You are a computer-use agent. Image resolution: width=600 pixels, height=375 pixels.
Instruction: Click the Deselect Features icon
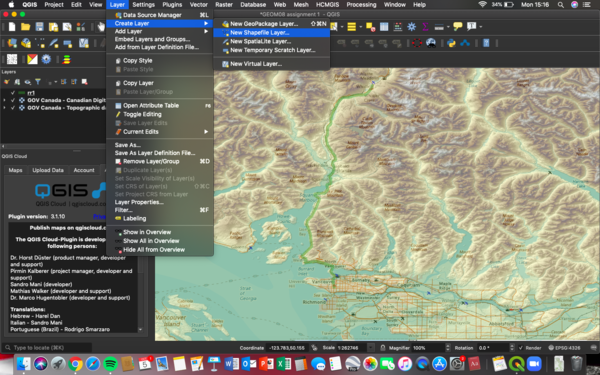tap(370, 27)
